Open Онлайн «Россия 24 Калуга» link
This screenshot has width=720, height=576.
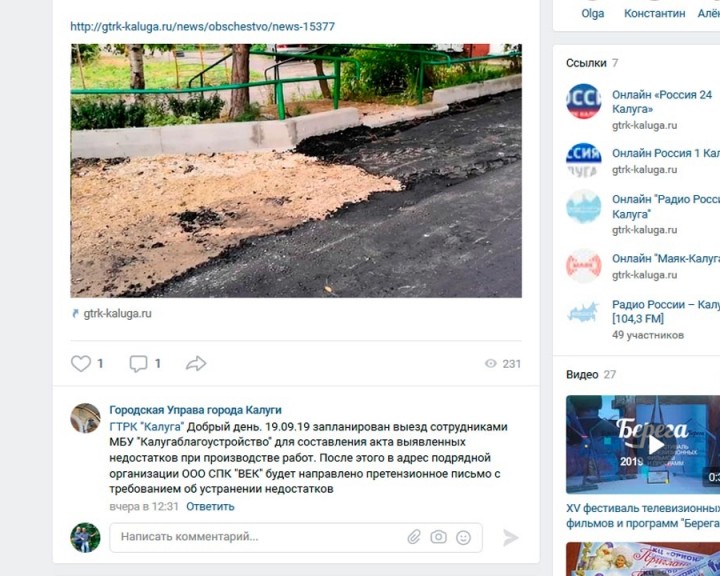(662, 102)
